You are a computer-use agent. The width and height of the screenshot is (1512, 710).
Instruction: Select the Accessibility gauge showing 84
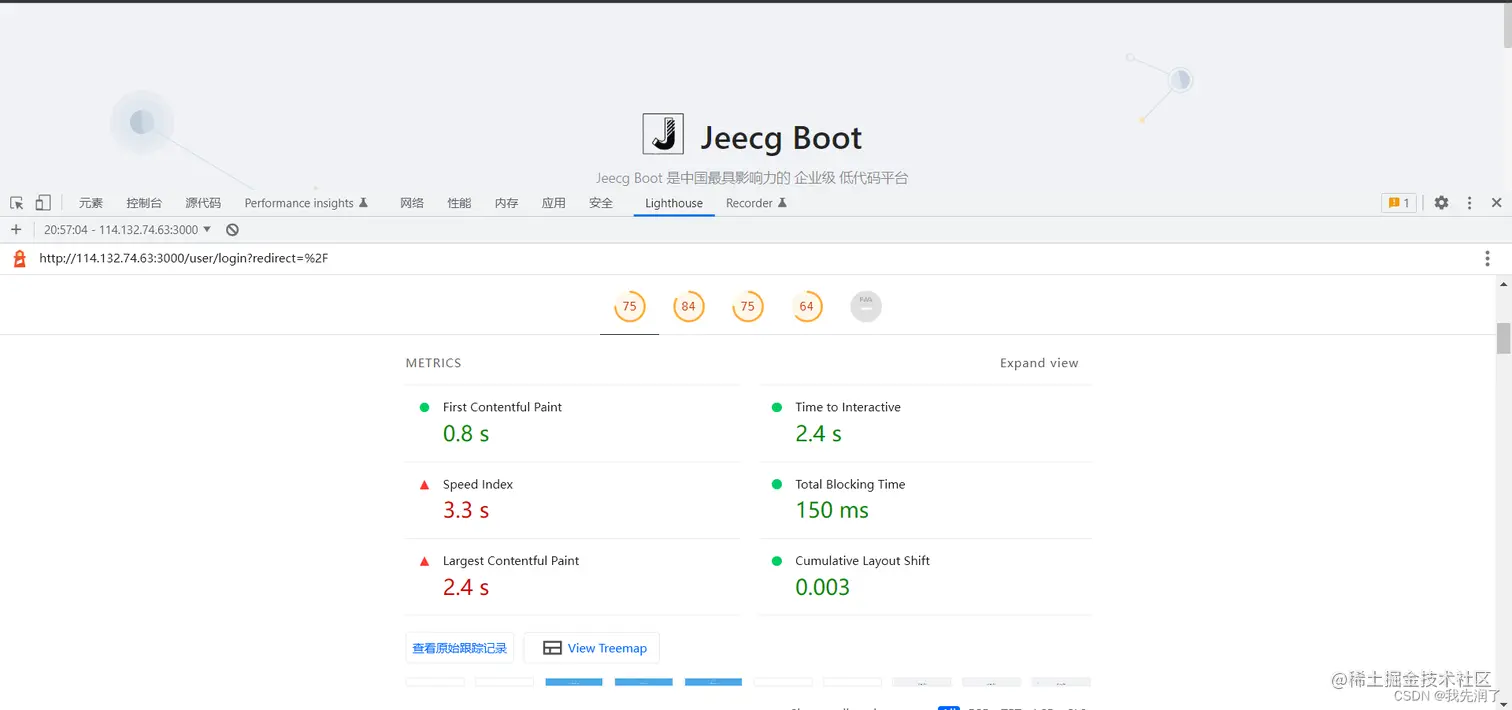688,306
